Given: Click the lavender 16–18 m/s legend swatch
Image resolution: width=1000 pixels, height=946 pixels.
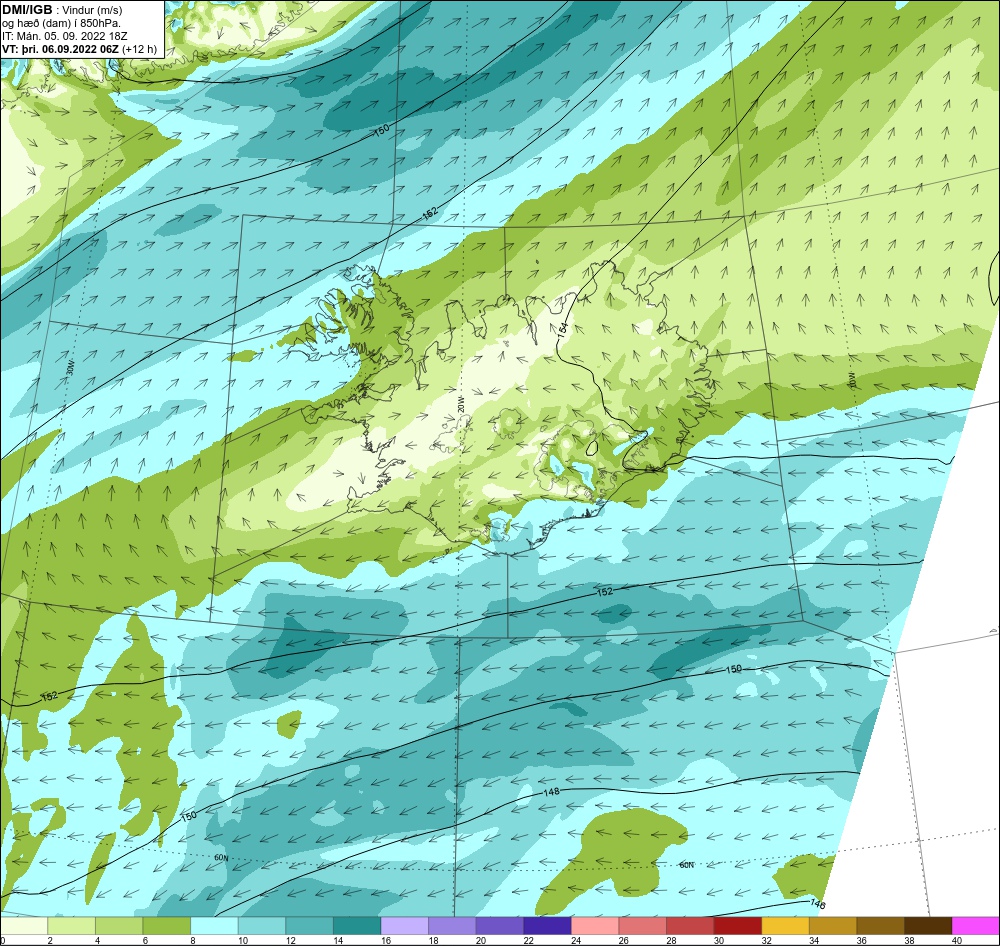Looking at the screenshot, I should (x=404, y=926).
